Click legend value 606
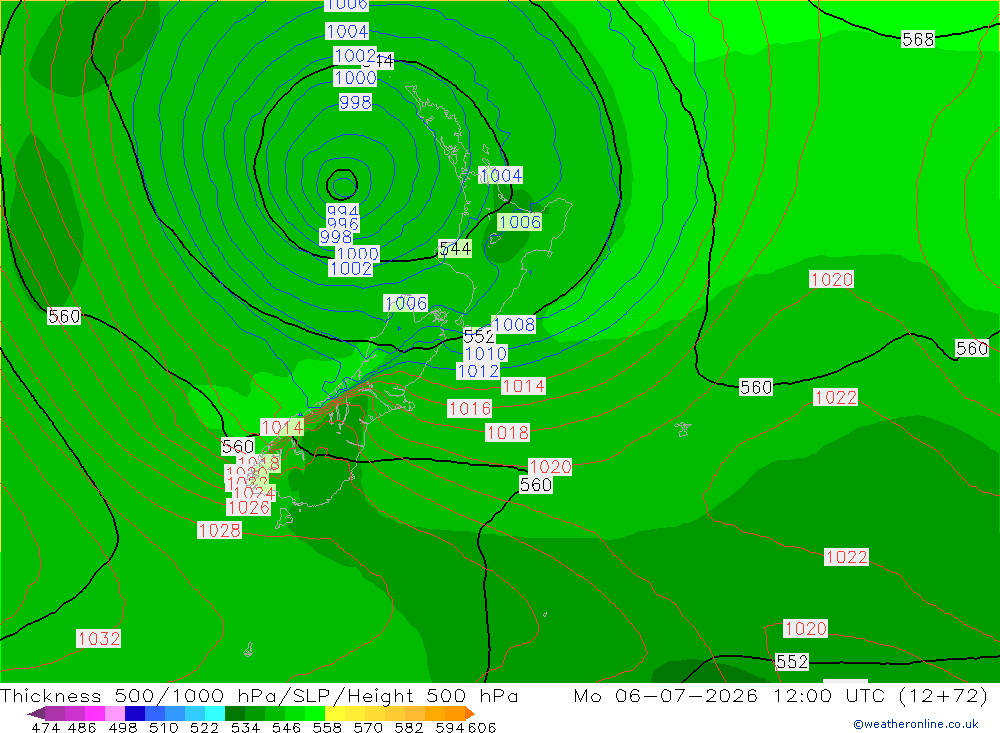This screenshot has width=1000, height=733. coord(482,727)
